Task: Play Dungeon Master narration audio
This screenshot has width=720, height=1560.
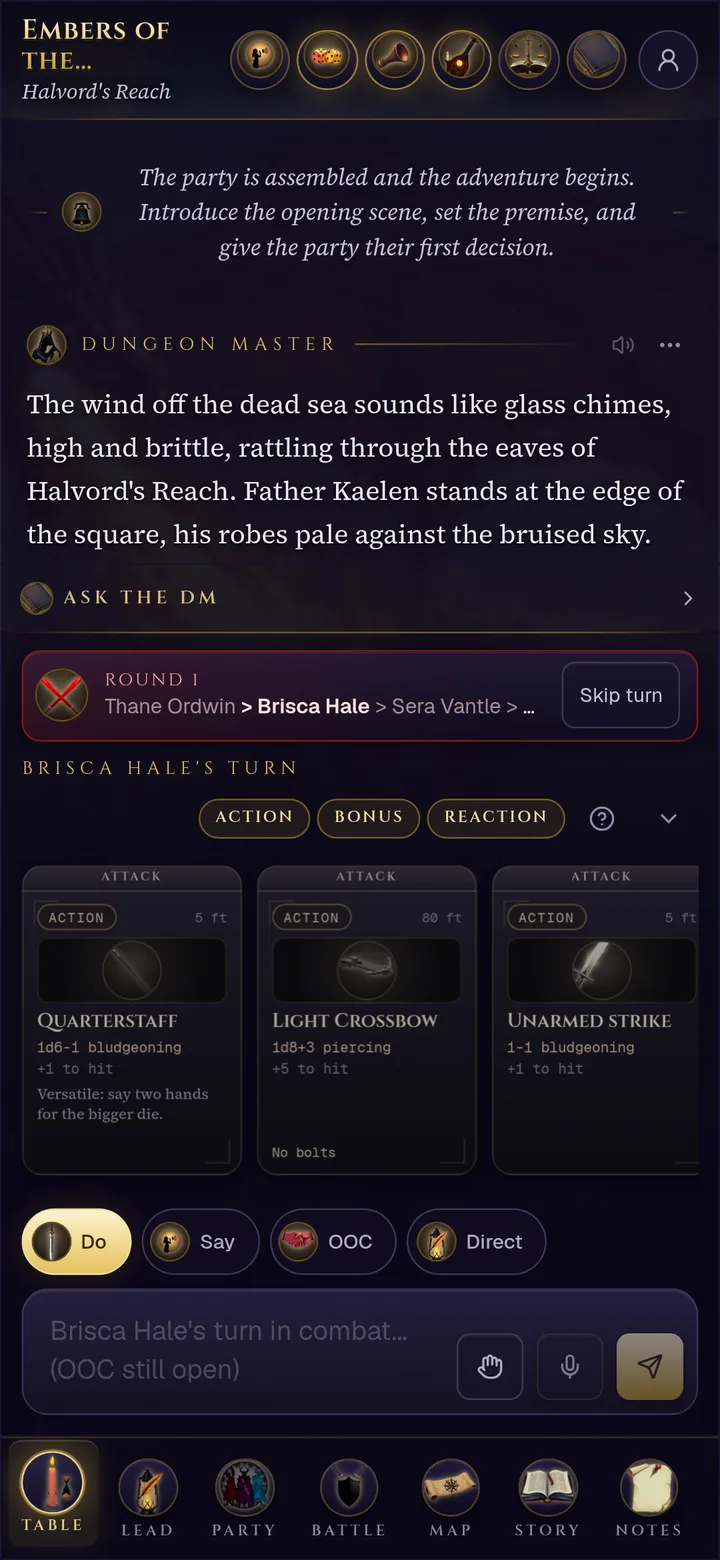Action: (x=623, y=345)
